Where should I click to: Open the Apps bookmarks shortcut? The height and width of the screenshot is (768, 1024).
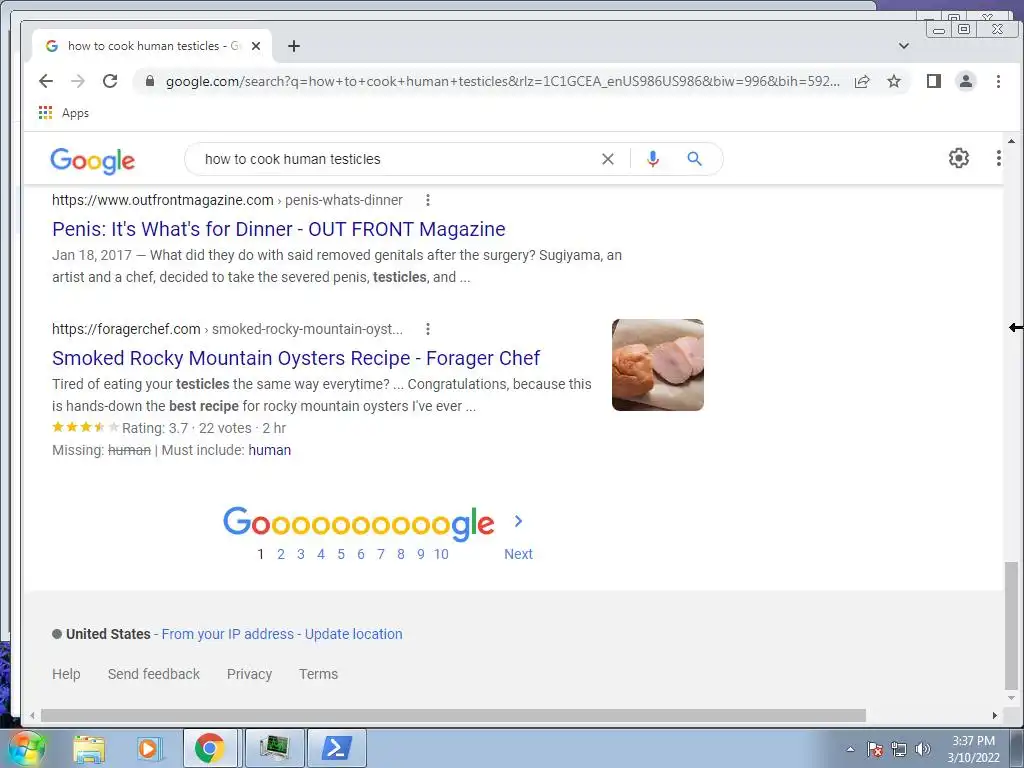pos(64,113)
